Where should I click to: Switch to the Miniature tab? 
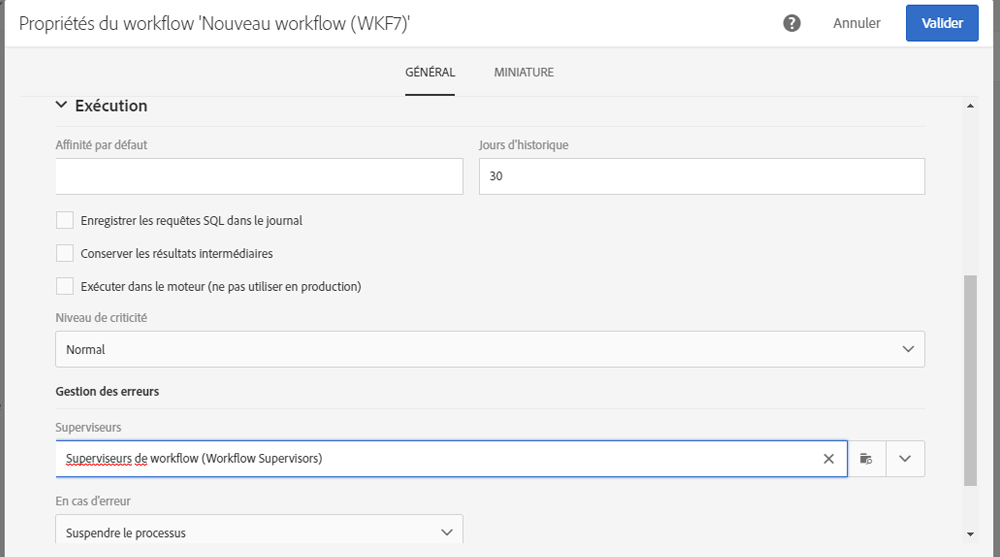[x=524, y=72]
